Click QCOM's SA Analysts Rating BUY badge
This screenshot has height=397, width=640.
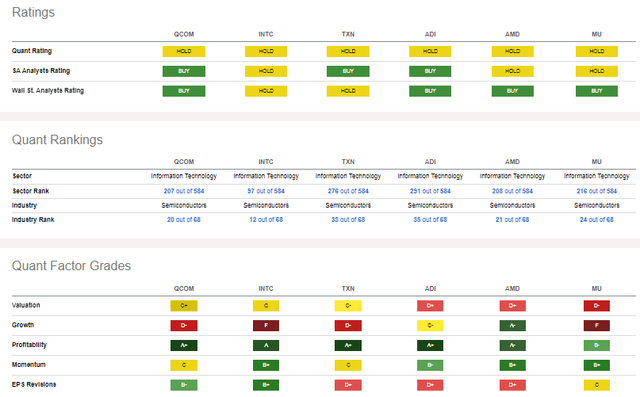(184, 71)
